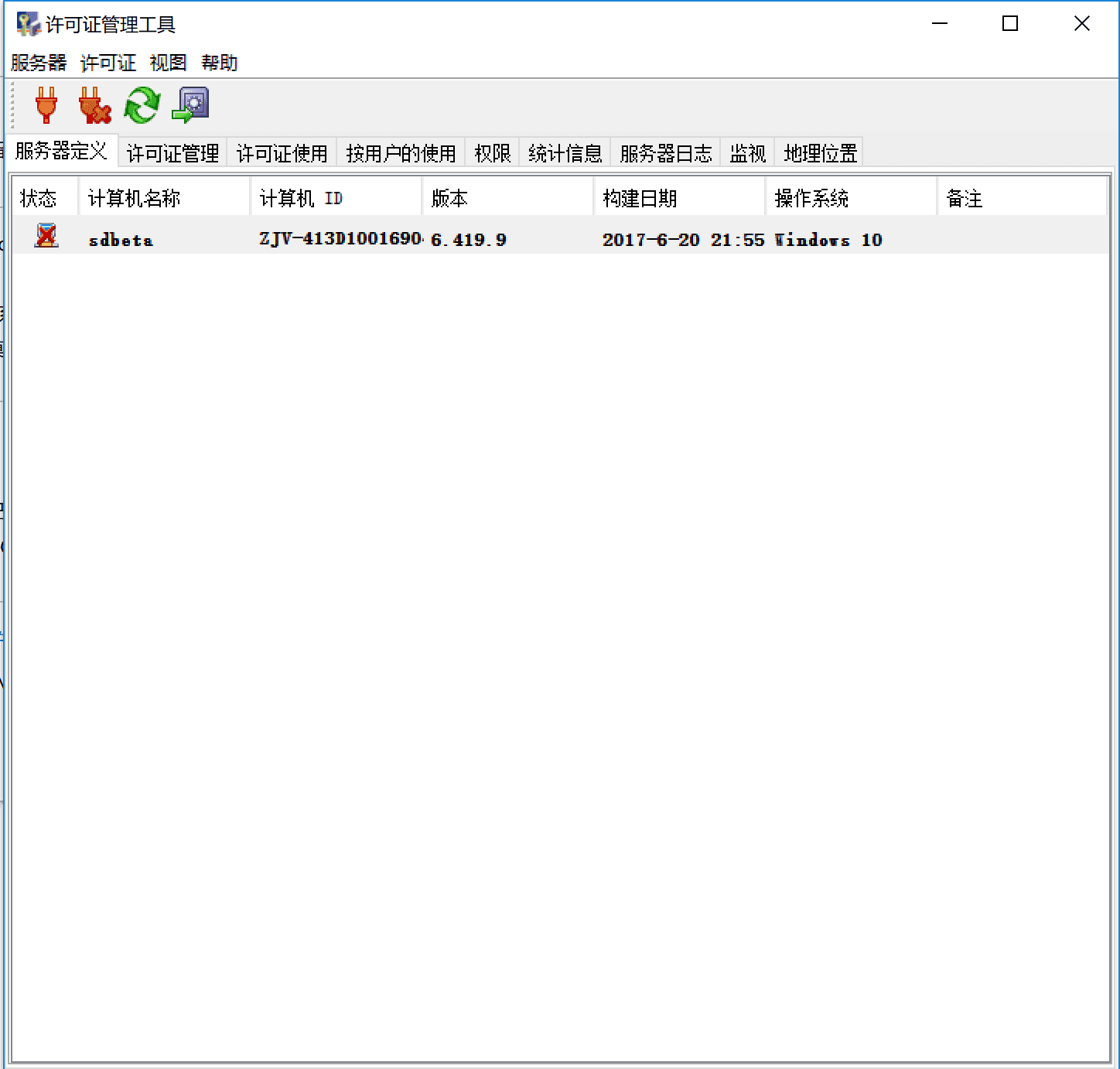Click the refresh server list icon
1120x1069 pixels.
142,106
